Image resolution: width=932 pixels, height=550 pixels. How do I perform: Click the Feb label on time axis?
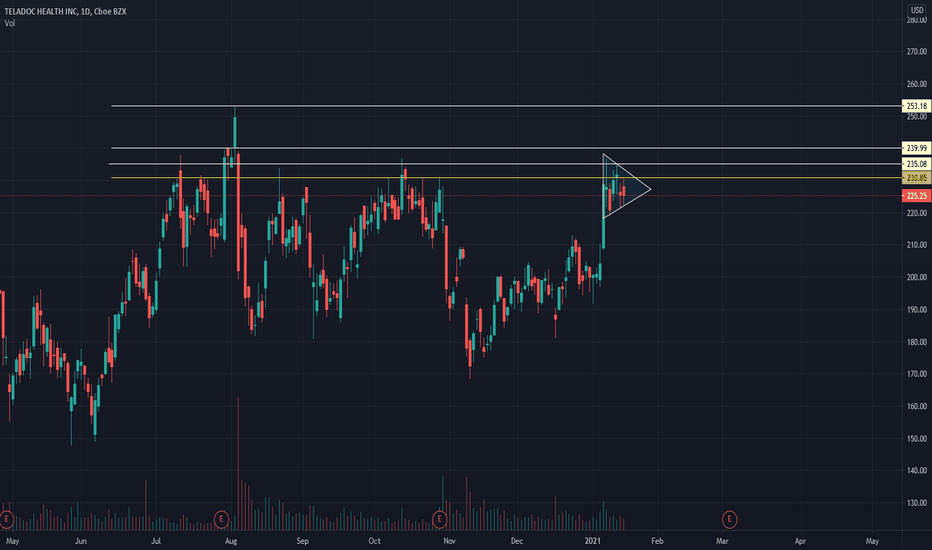657,541
